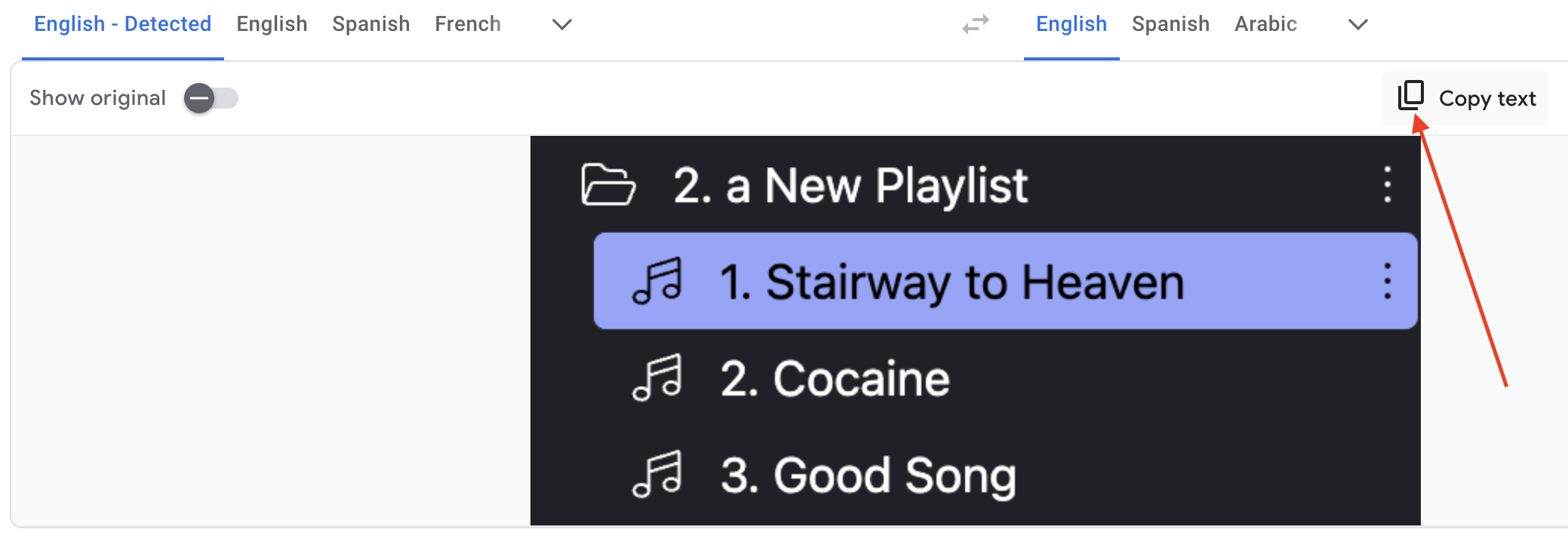
Task: Expand the source language dropdown chevron
Action: 562,24
